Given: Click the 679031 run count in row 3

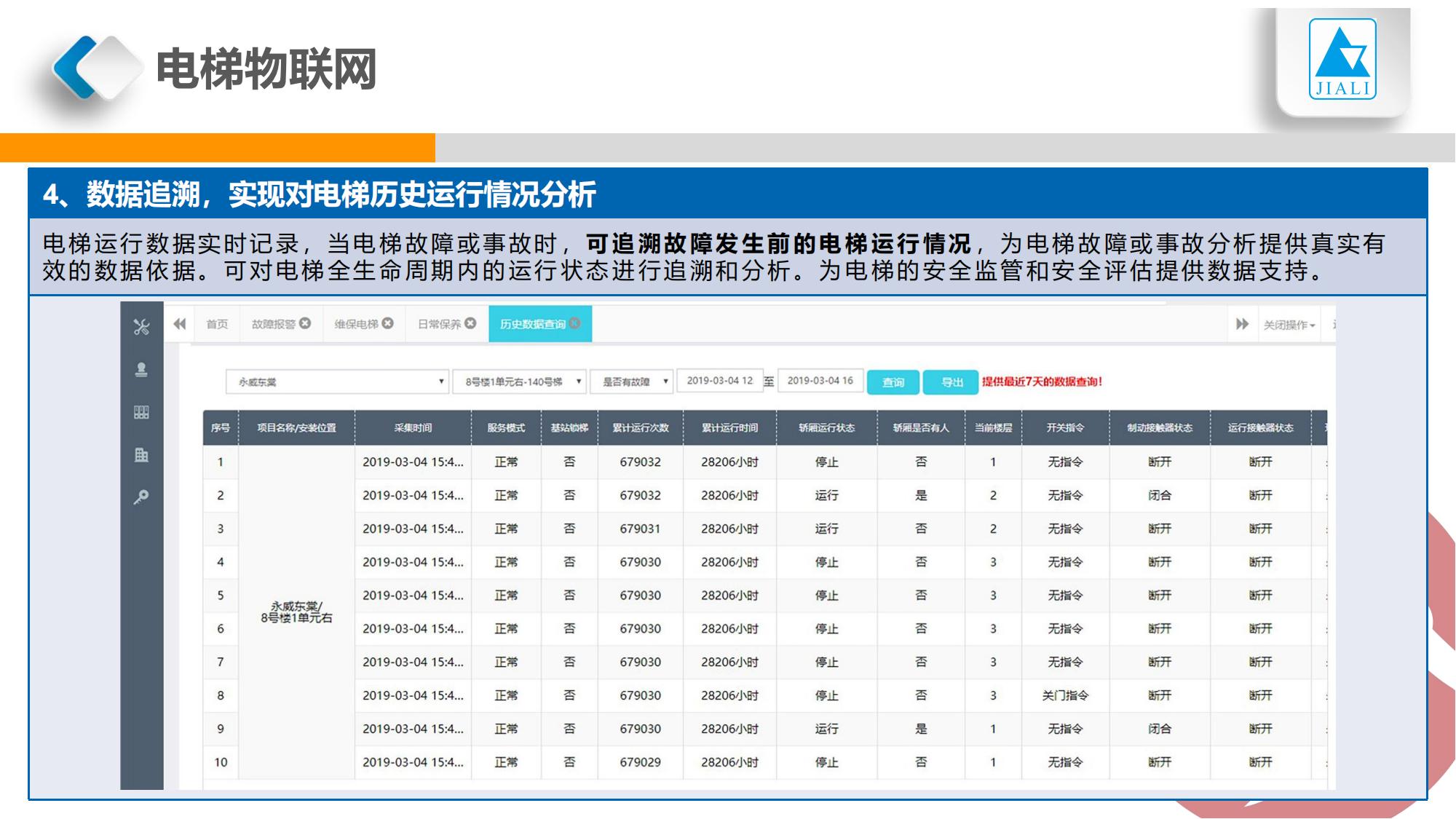Looking at the screenshot, I should point(641,529).
